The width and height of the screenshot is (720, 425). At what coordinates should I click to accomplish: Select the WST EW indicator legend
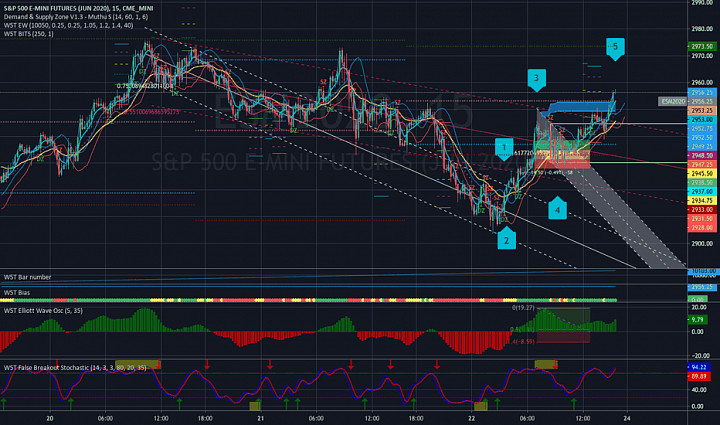pos(68,25)
